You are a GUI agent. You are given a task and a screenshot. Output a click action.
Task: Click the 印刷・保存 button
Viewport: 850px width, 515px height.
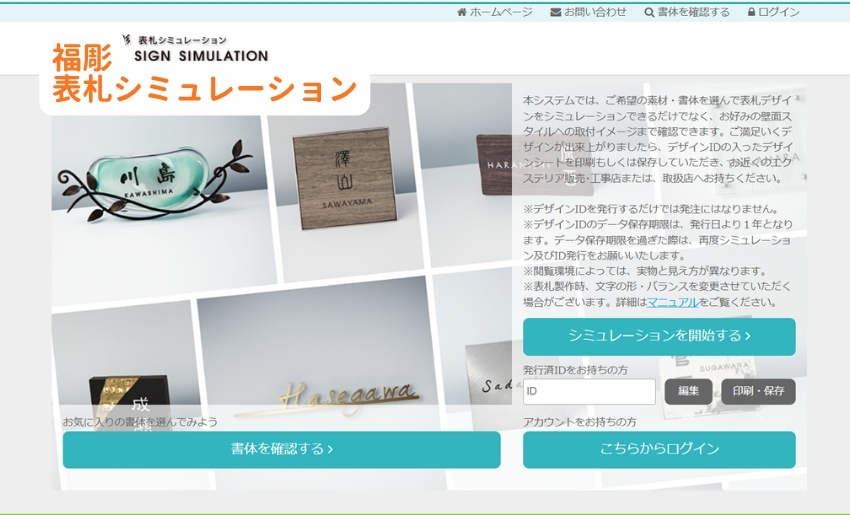(x=758, y=391)
